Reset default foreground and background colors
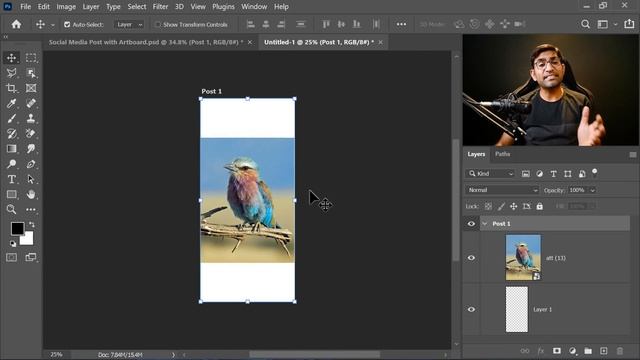Viewport: 640px width, 360px height. click(x=13, y=244)
